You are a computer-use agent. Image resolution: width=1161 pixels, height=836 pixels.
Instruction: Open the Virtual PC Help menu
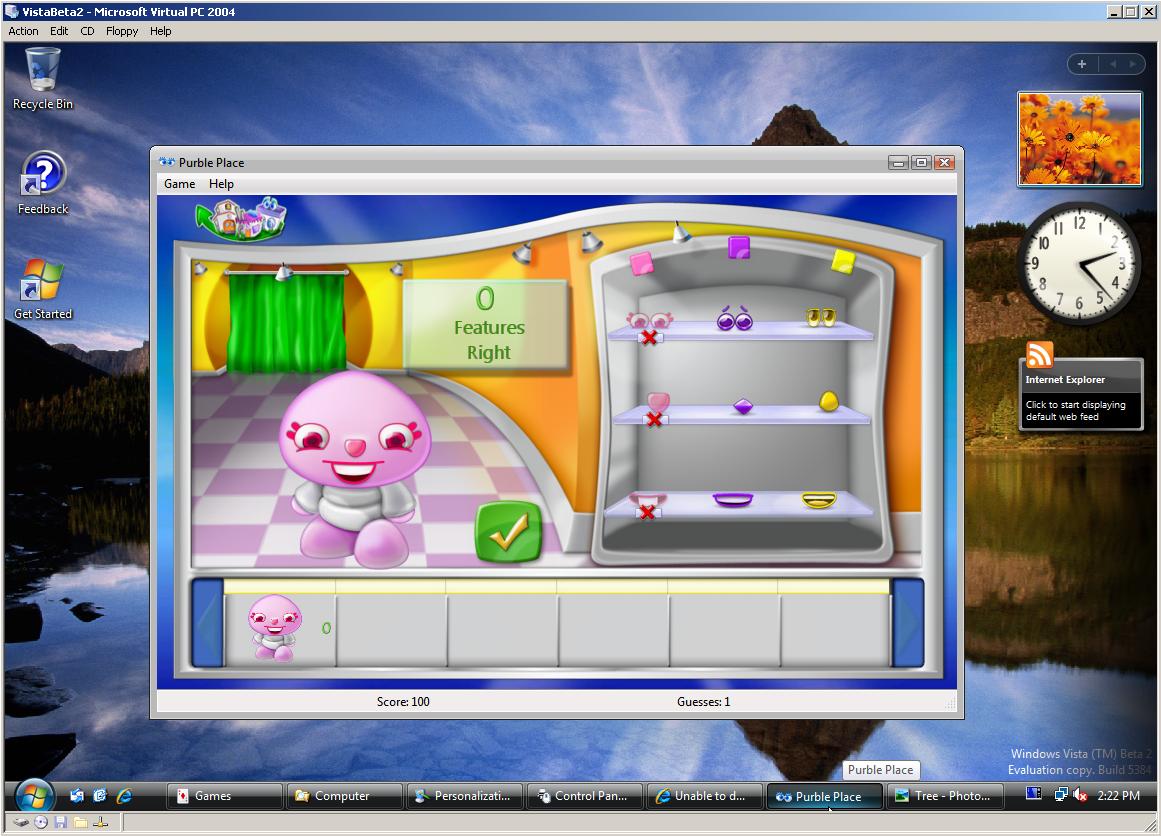tap(161, 31)
